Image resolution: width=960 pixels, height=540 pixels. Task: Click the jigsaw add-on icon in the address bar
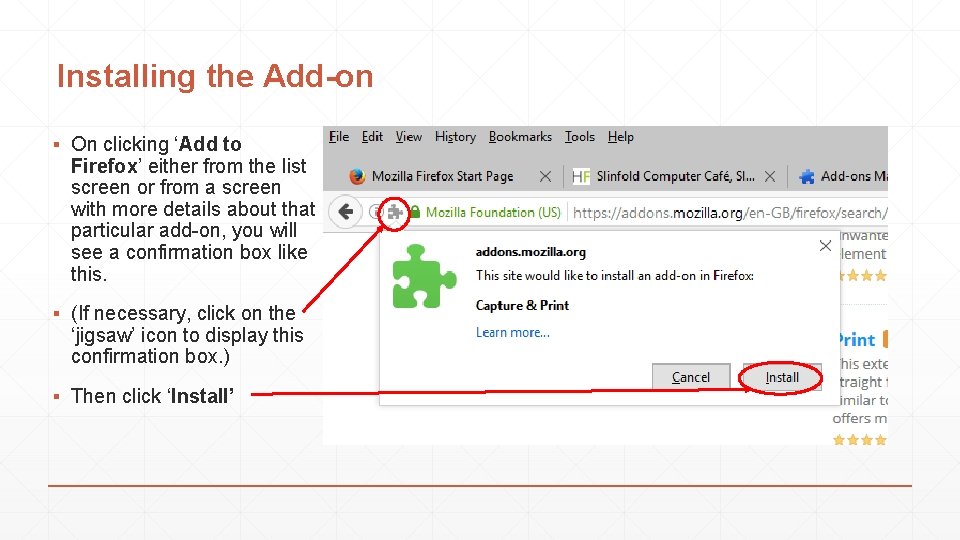[x=395, y=212]
